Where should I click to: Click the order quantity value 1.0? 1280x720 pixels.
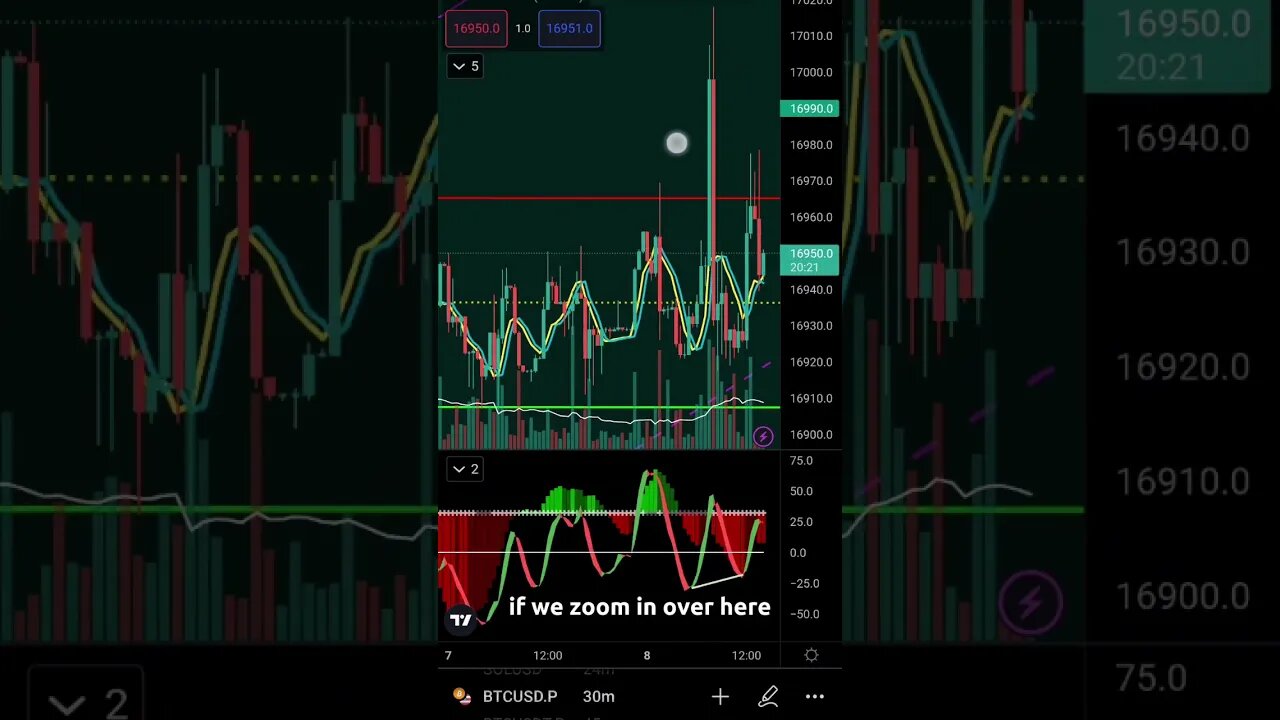pos(523,28)
